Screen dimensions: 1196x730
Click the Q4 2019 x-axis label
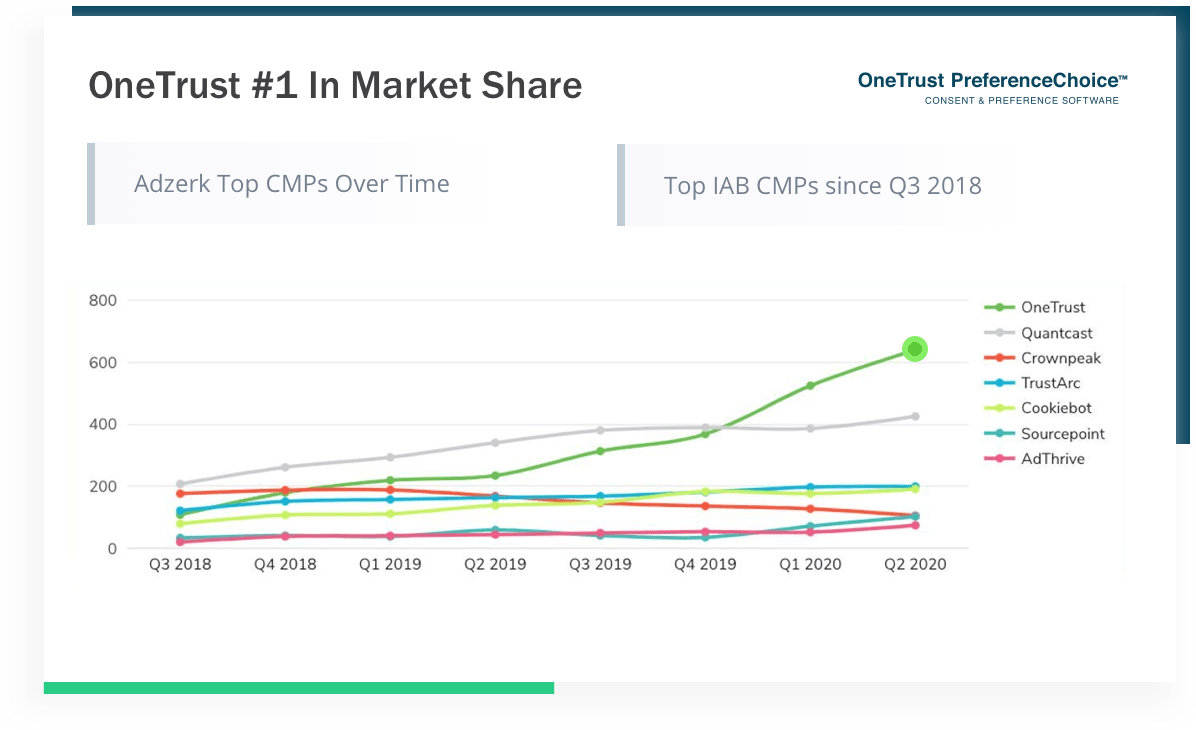(705, 564)
